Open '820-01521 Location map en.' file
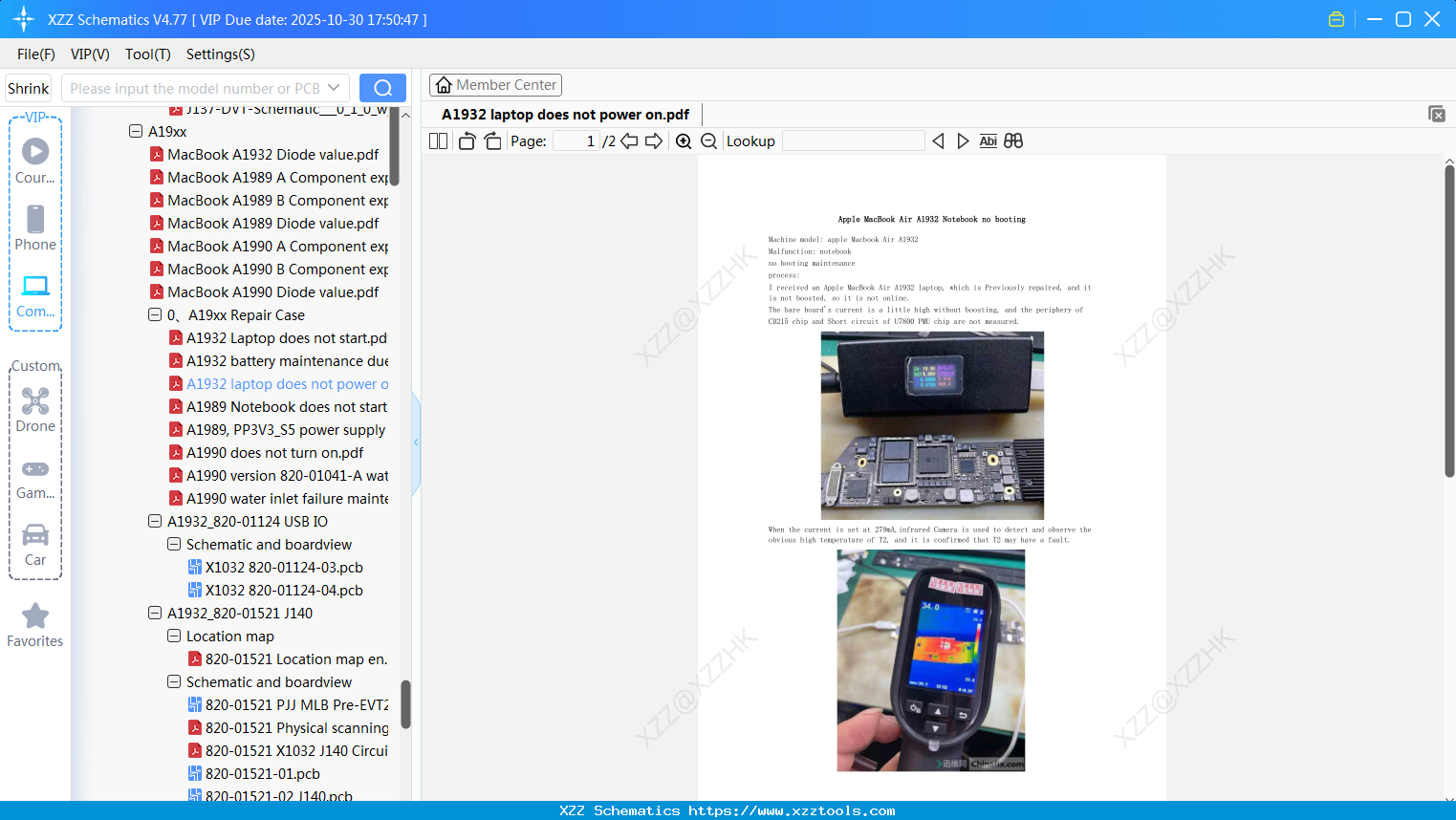Screen dimensions: 1456x820 (288, 658)
